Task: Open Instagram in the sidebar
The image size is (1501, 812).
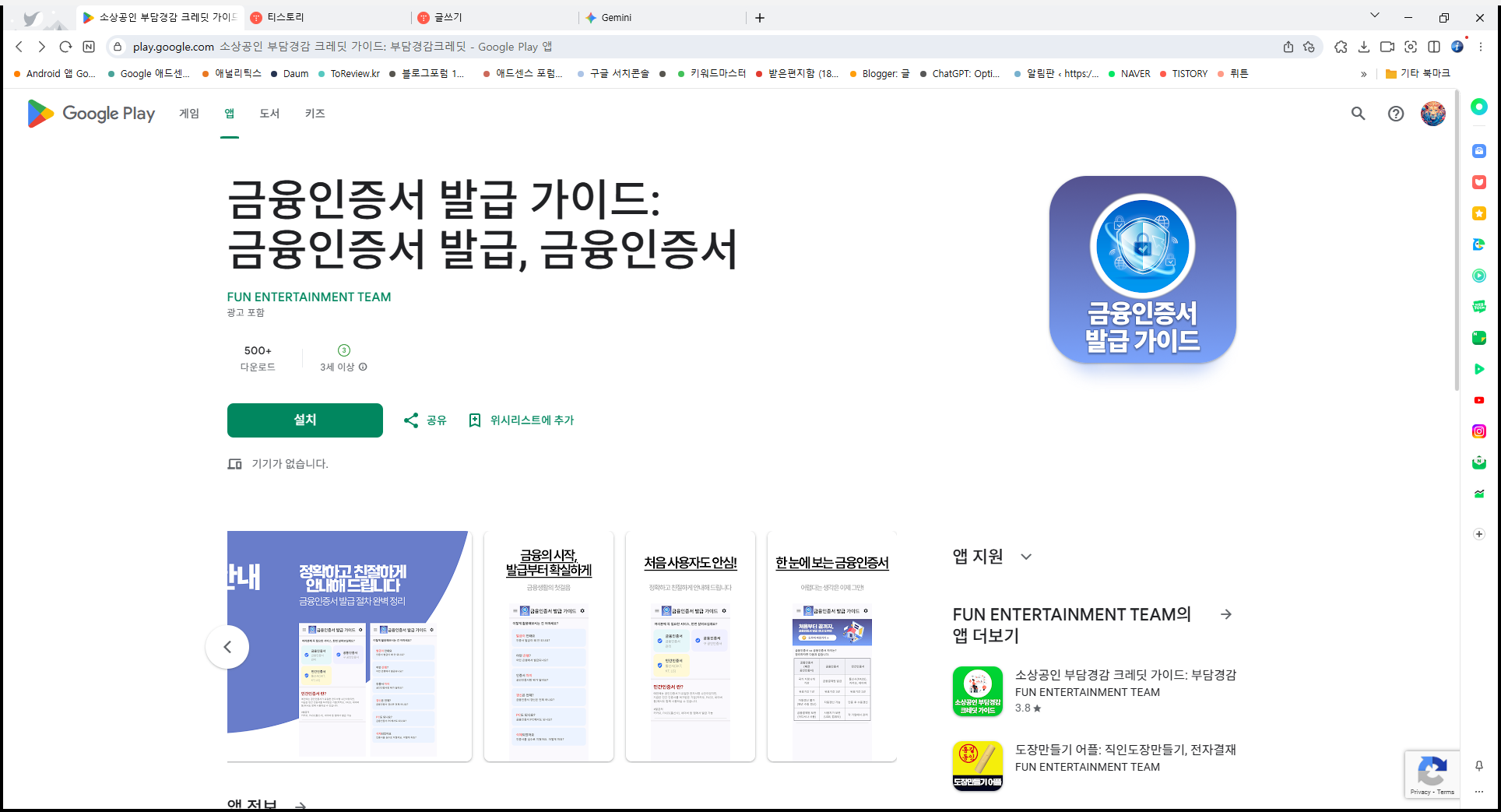Action: (x=1479, y=431)
